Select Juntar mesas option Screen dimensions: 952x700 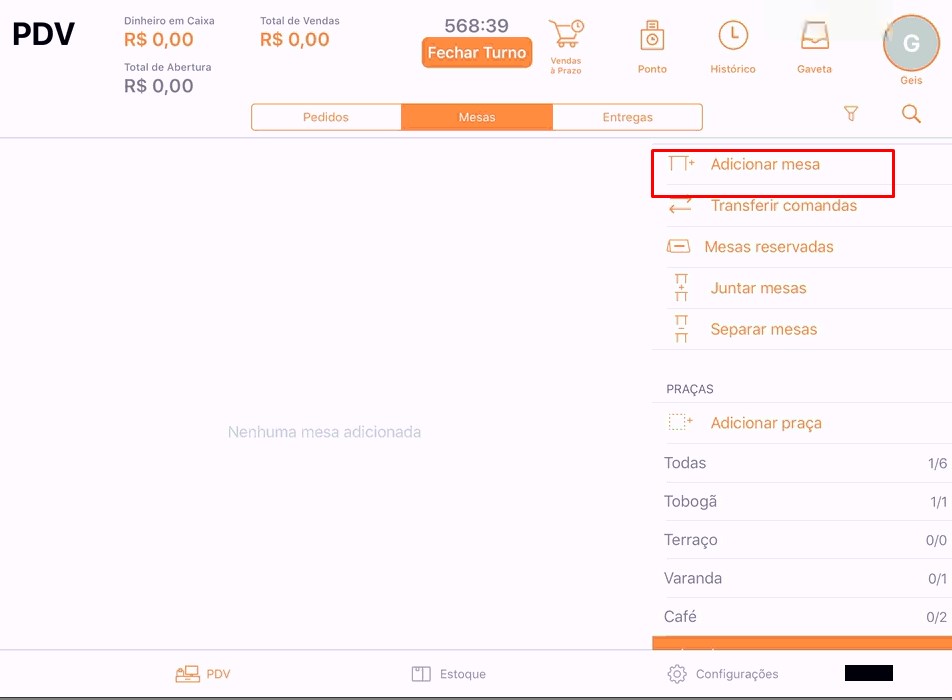click(x=758, y=288)
